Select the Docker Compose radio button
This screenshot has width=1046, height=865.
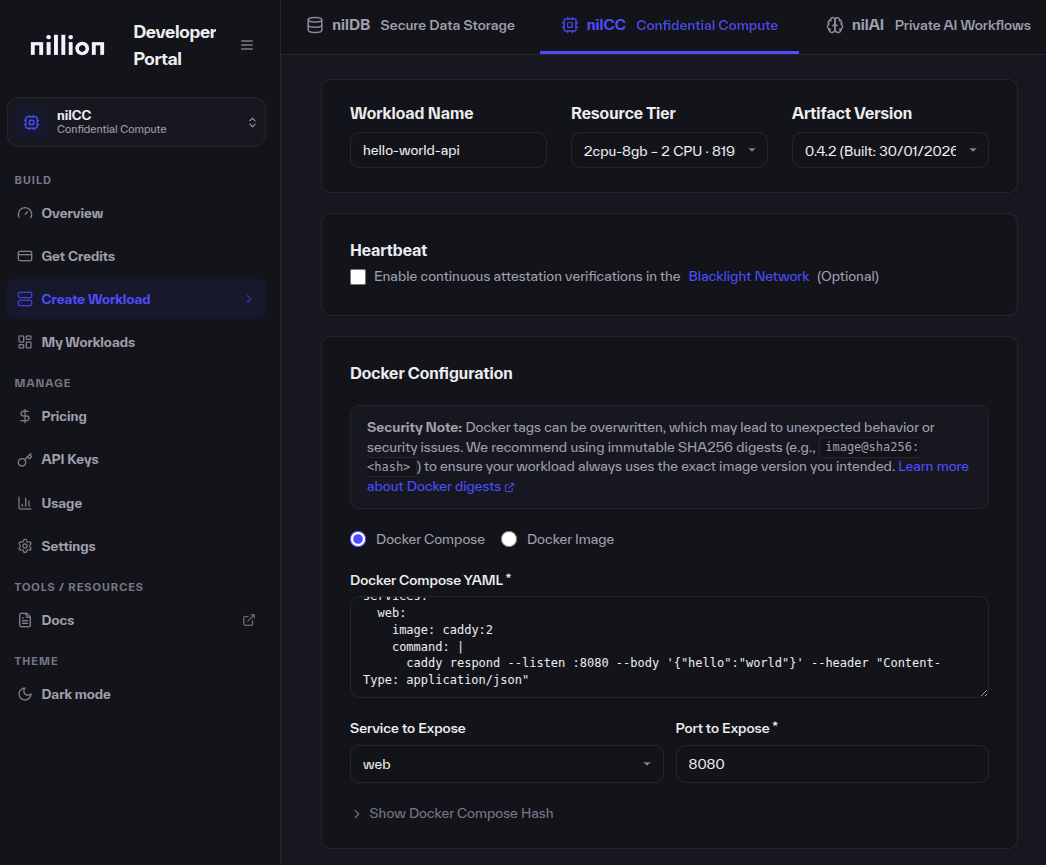tap(358, 539)
